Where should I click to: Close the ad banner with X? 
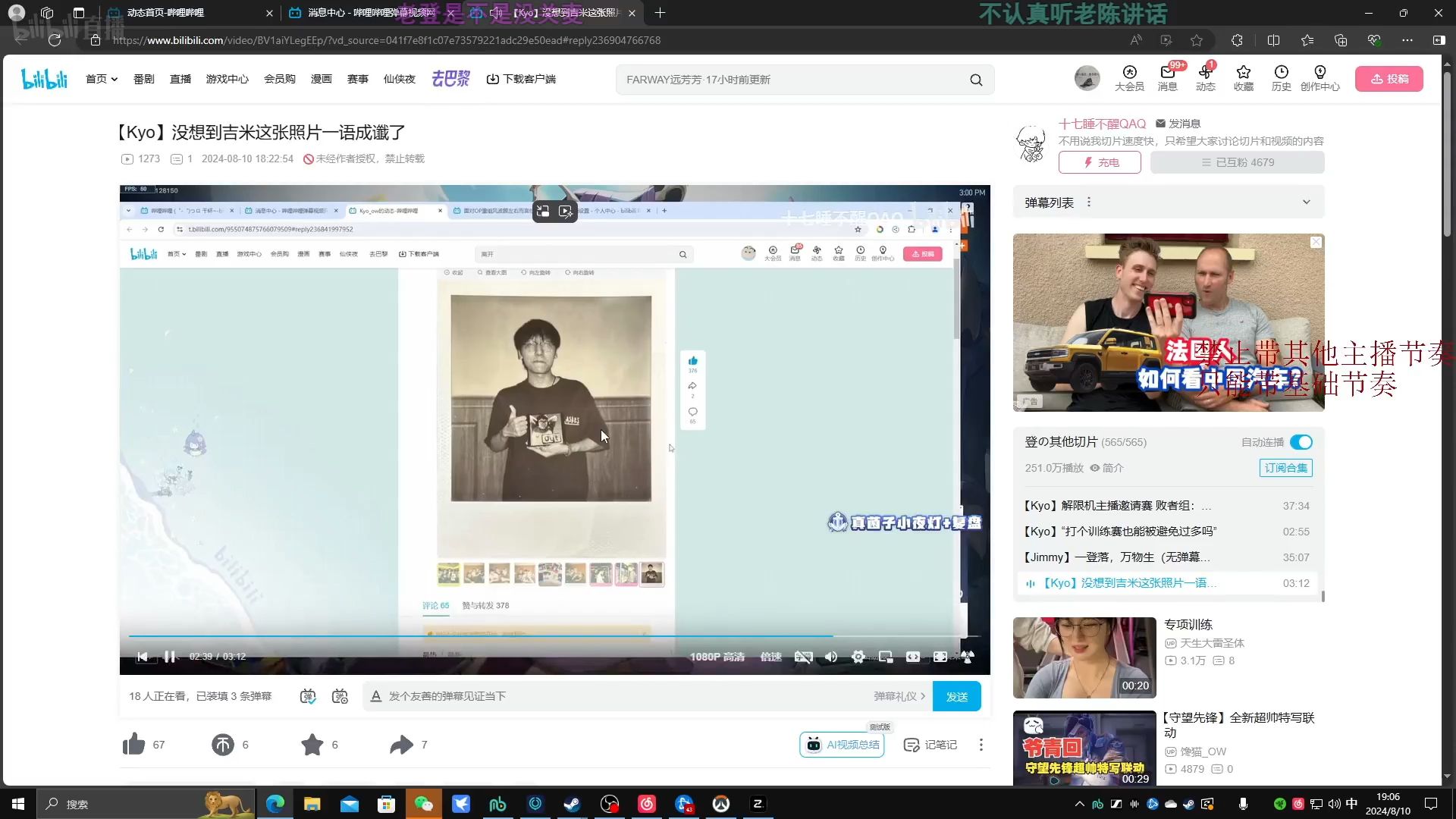(1316, 242)
